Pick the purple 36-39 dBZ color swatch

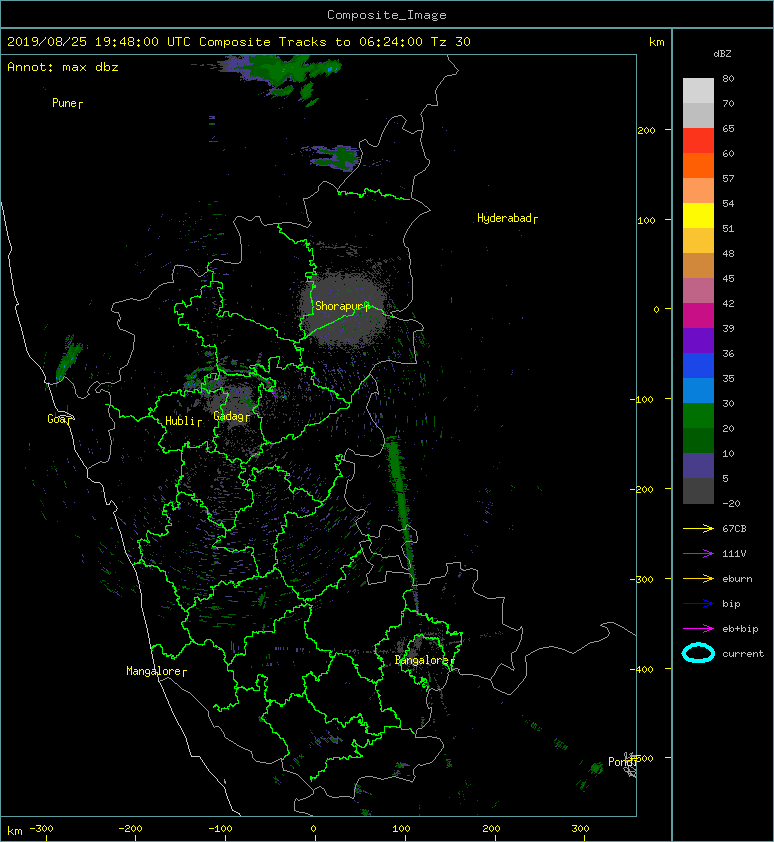click(x=698, y=341)
